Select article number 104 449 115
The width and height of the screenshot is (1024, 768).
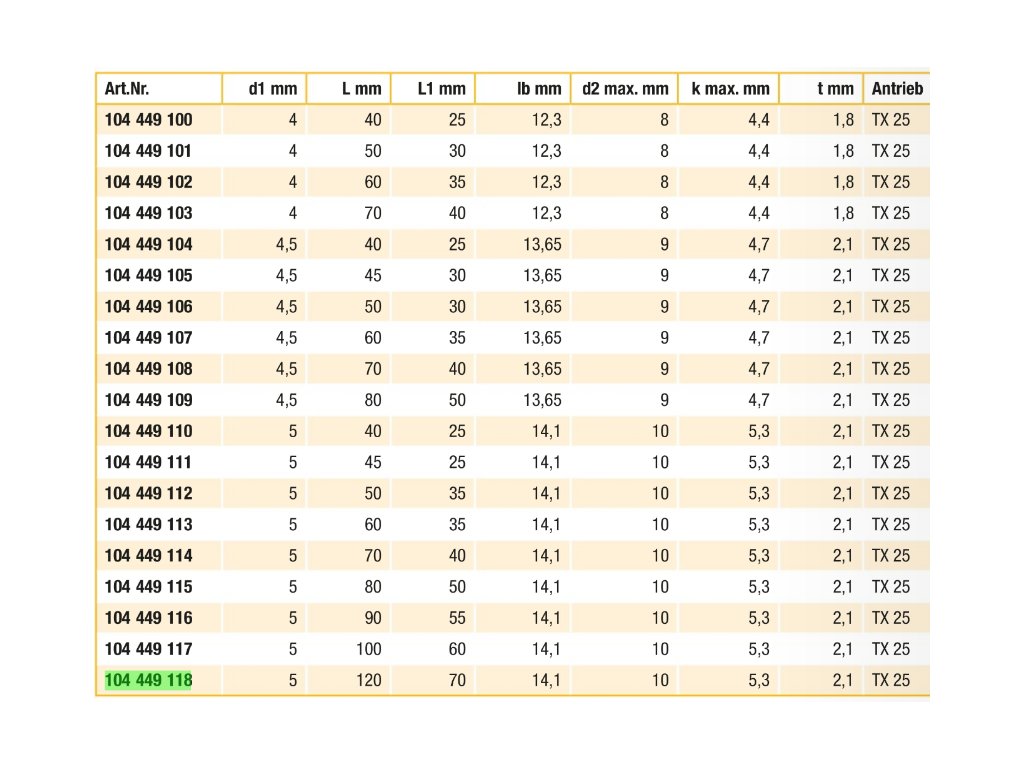(148, 586)
